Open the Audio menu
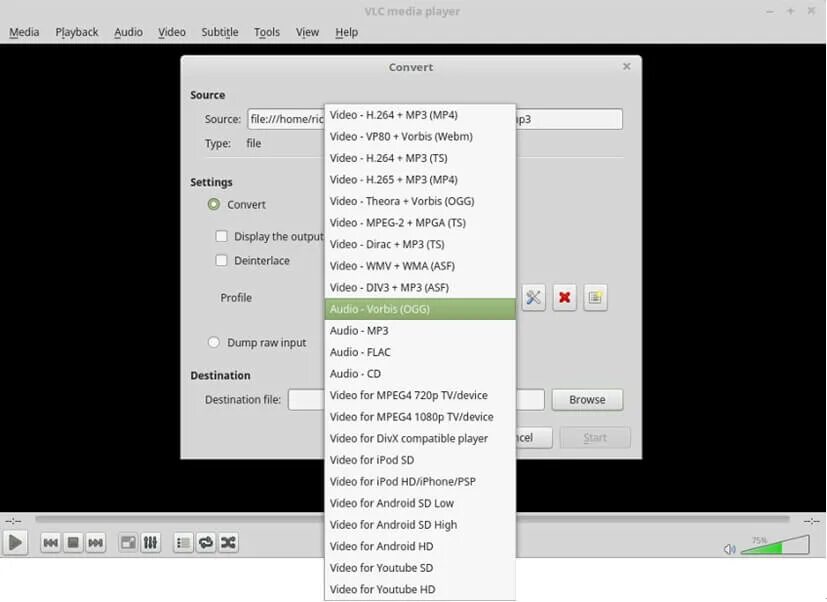827x602 pixels. tap(129, 32)
